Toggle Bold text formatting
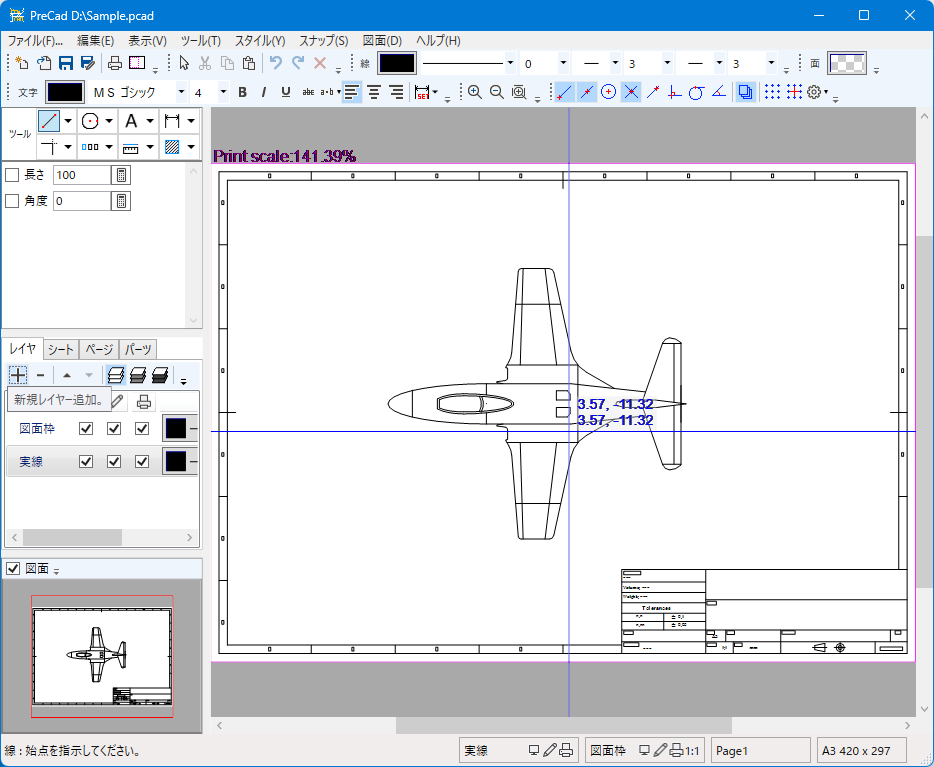Image resolution: width=934 pixels, height=767 pixels. click(242, 92)
